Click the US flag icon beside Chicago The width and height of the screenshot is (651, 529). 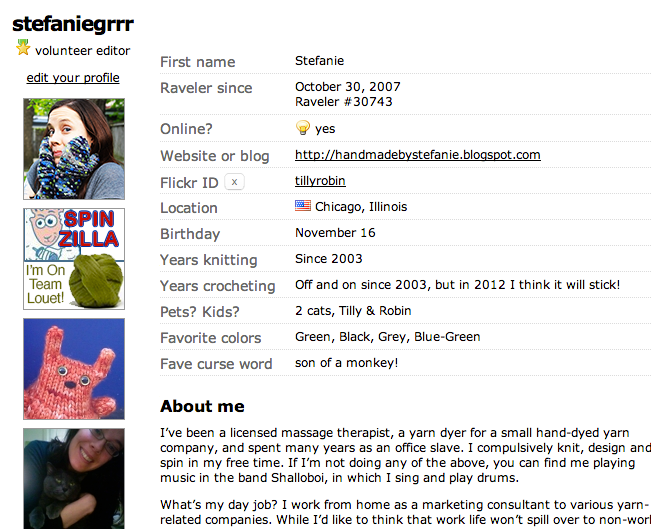[303, 206]
